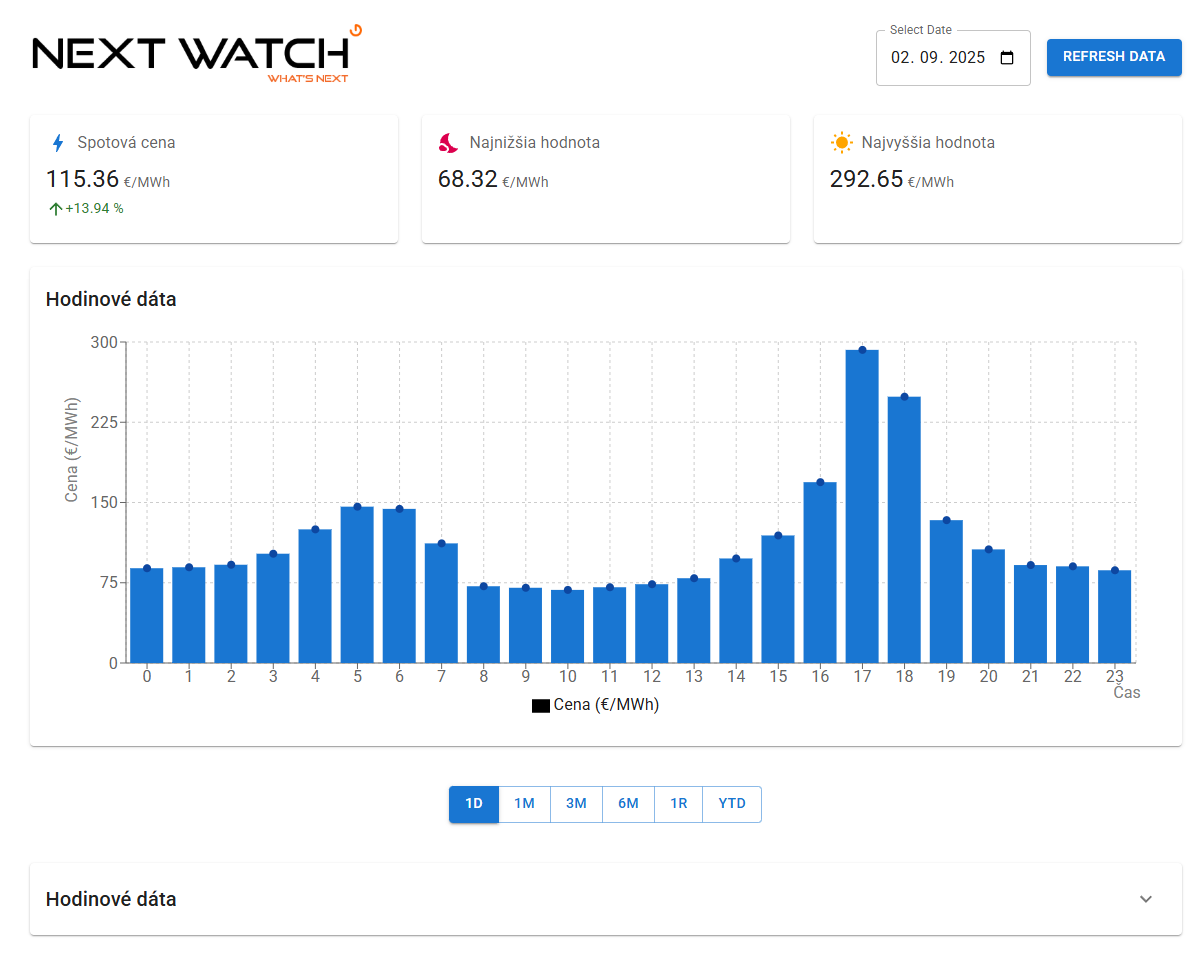This screenshot has width=1203, height=958.
Task: Switch to the YTD tab
Action: 731,804
